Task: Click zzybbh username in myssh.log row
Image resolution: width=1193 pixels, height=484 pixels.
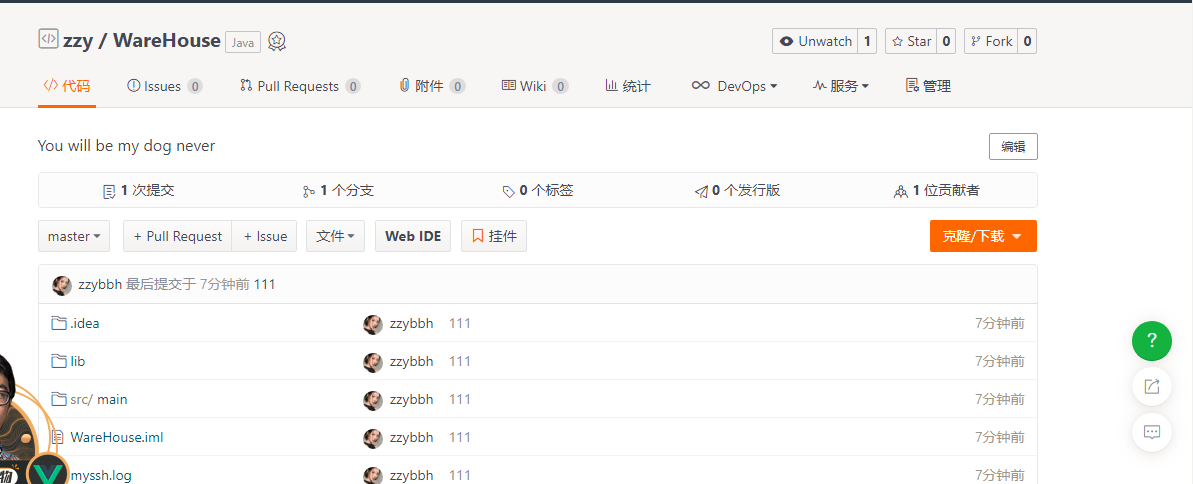Action: [x=412, y=476]
